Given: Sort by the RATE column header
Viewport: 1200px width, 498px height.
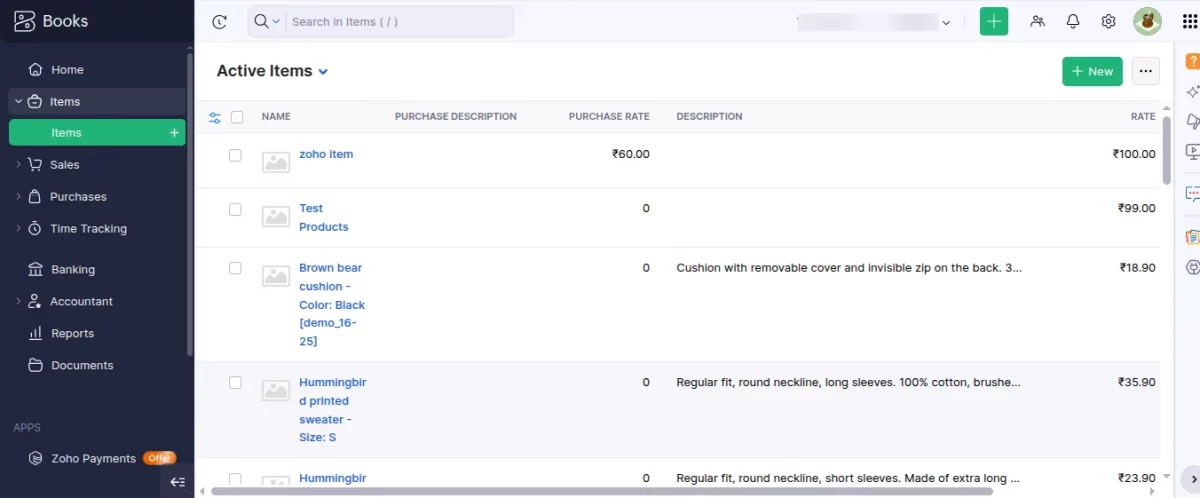Looking at the screenshot, I should tap(1143, 117).
